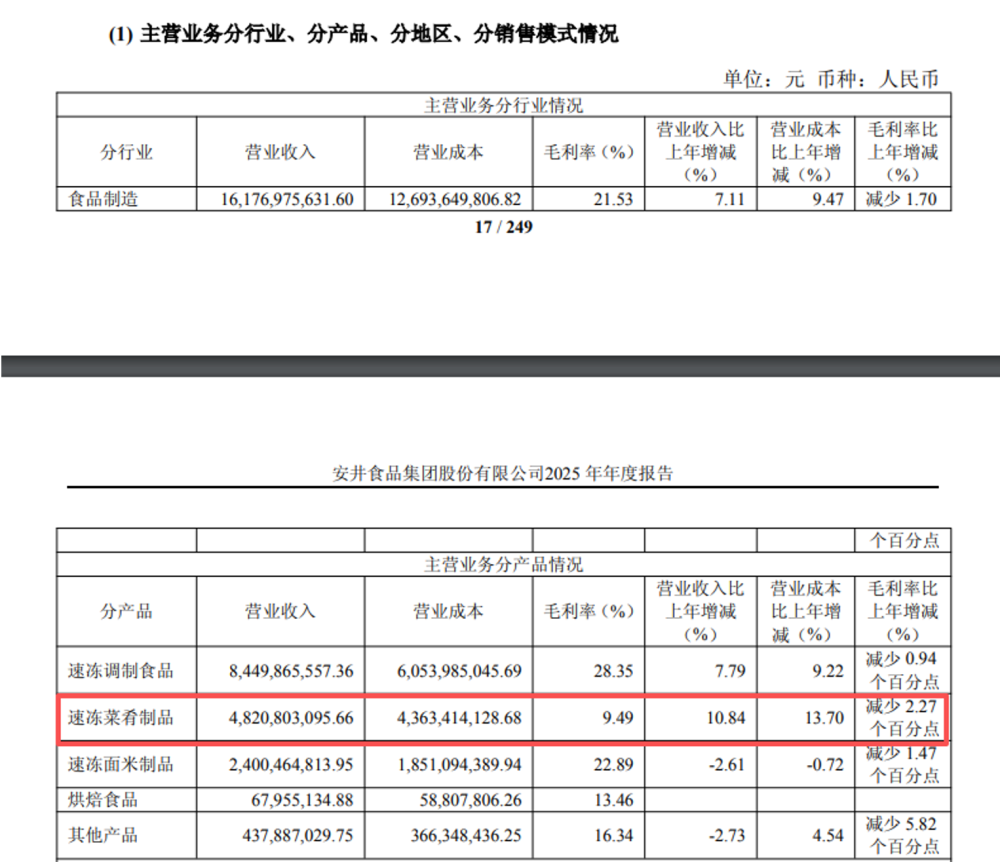Select the 速冻面米制品 row label
Screen dimensions: 1000x862
[x=120, y=765]
